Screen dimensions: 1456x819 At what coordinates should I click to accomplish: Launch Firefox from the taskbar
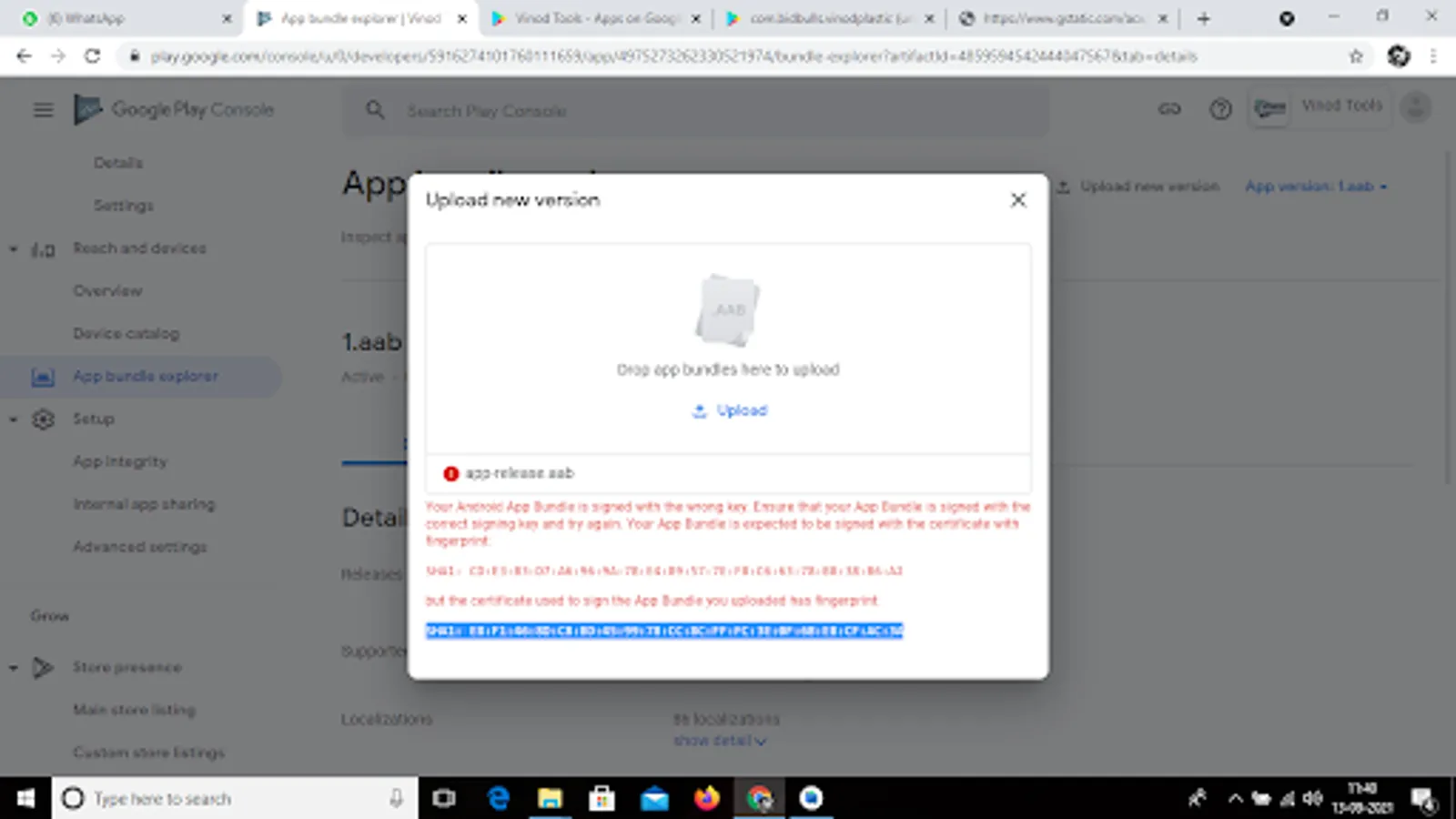706,798
